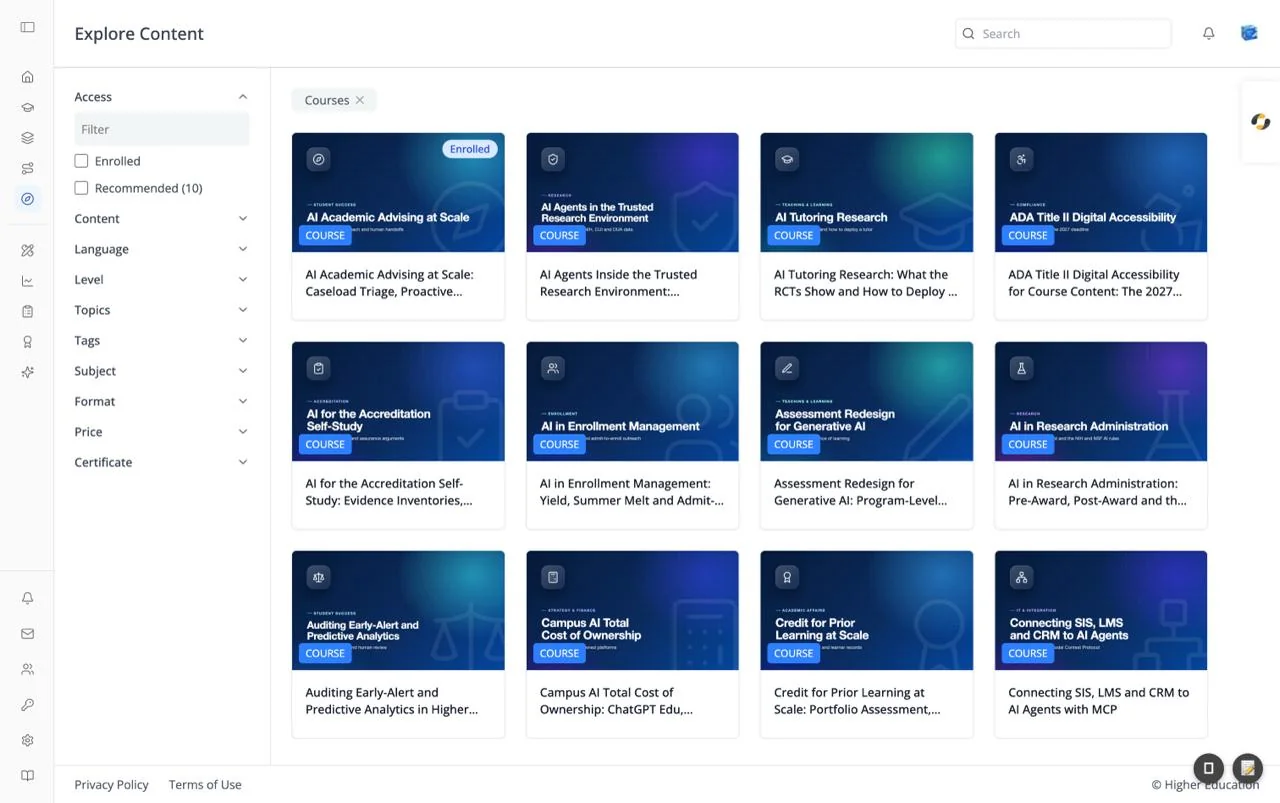
Task: Open the book icon at sidebar bottom
Action: (x=27, y=776)
